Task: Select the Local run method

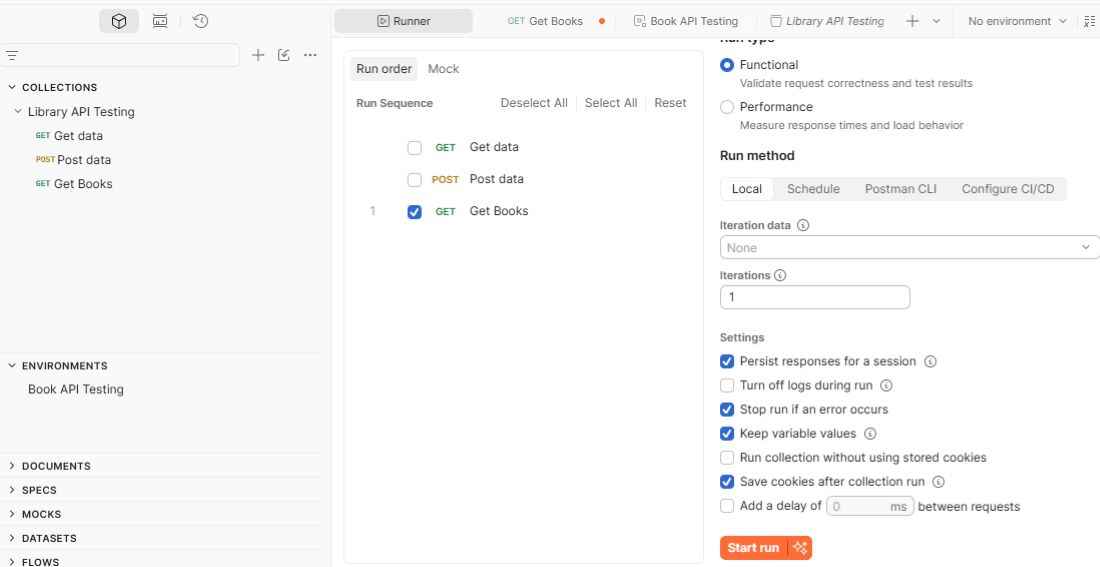Action: point(746,189)
